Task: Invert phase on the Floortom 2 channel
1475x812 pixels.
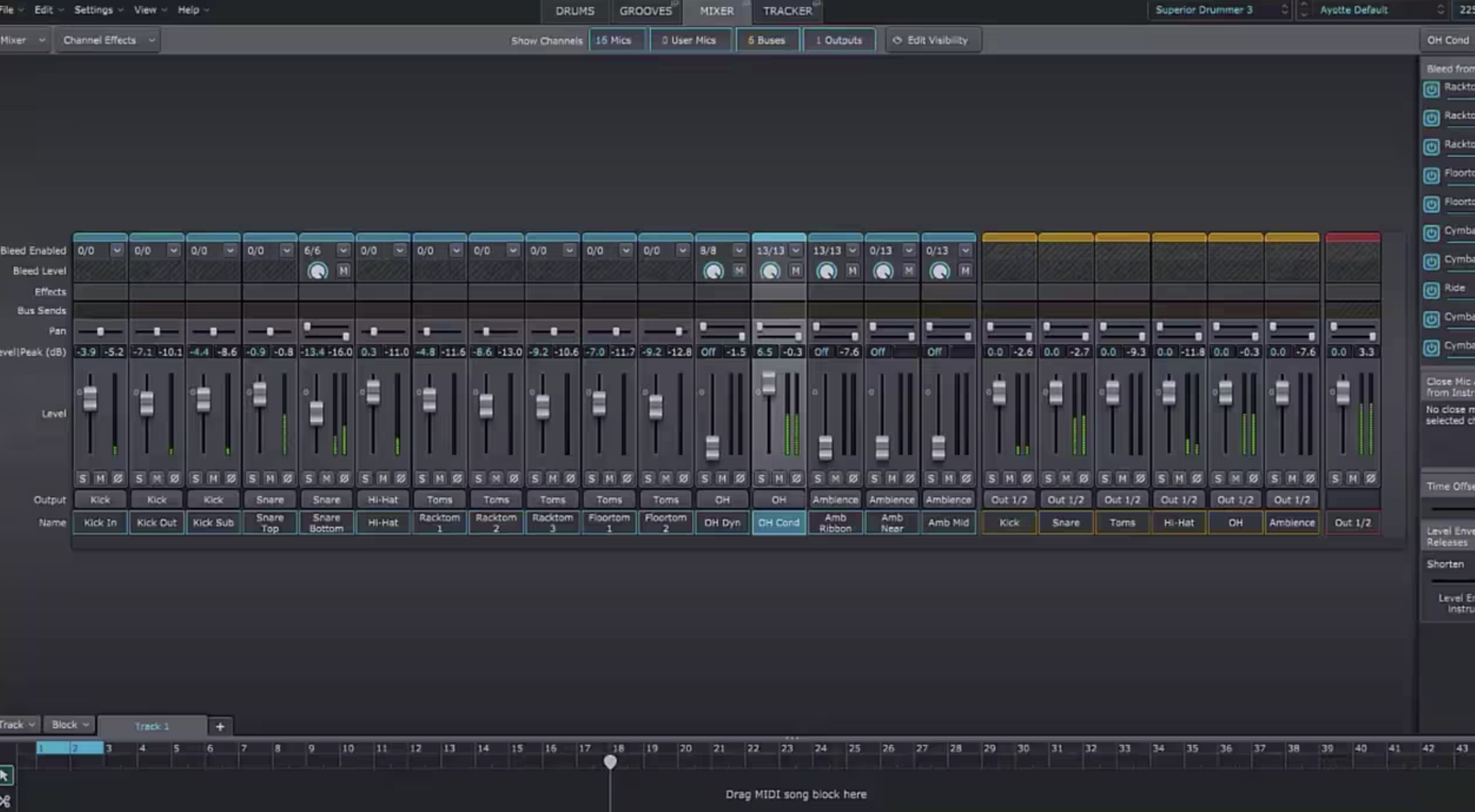Action: [684, 477]
